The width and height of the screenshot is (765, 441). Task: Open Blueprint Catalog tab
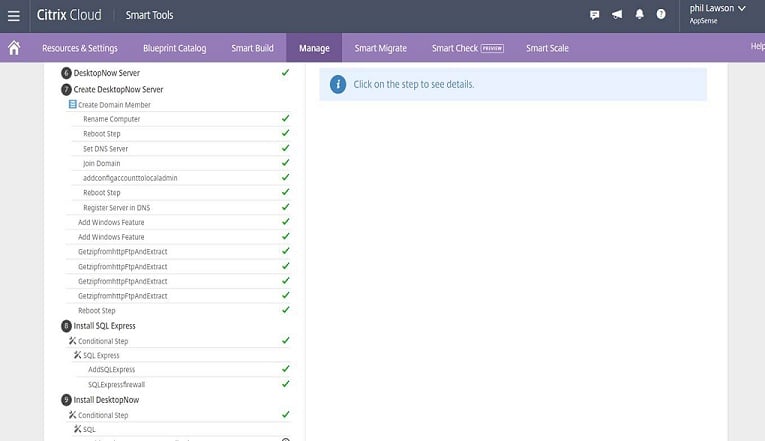175,48
